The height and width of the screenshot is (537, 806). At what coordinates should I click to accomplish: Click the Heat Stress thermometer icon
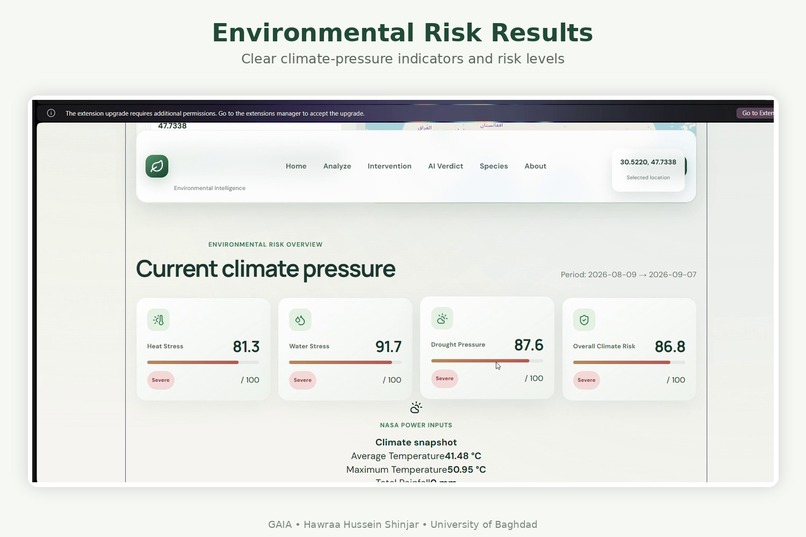tap(158, 320)
